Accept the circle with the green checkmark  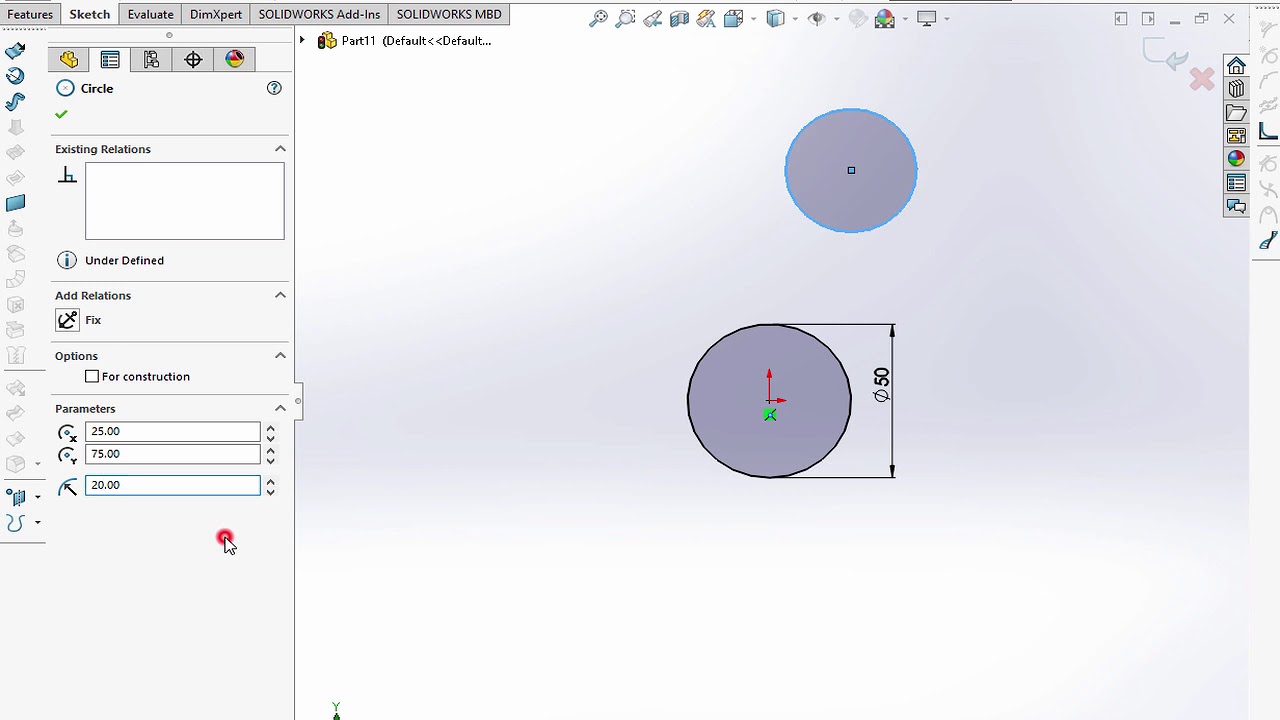[x=62, y=114]
